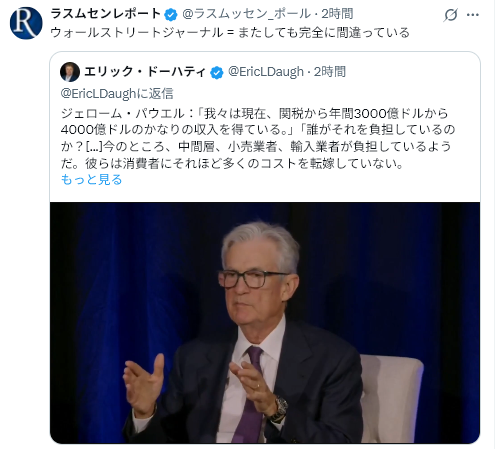495x449 pixels.
Task: Follow the @EricLDaughに返信 reply link
Action: click(x=117, y=94)
